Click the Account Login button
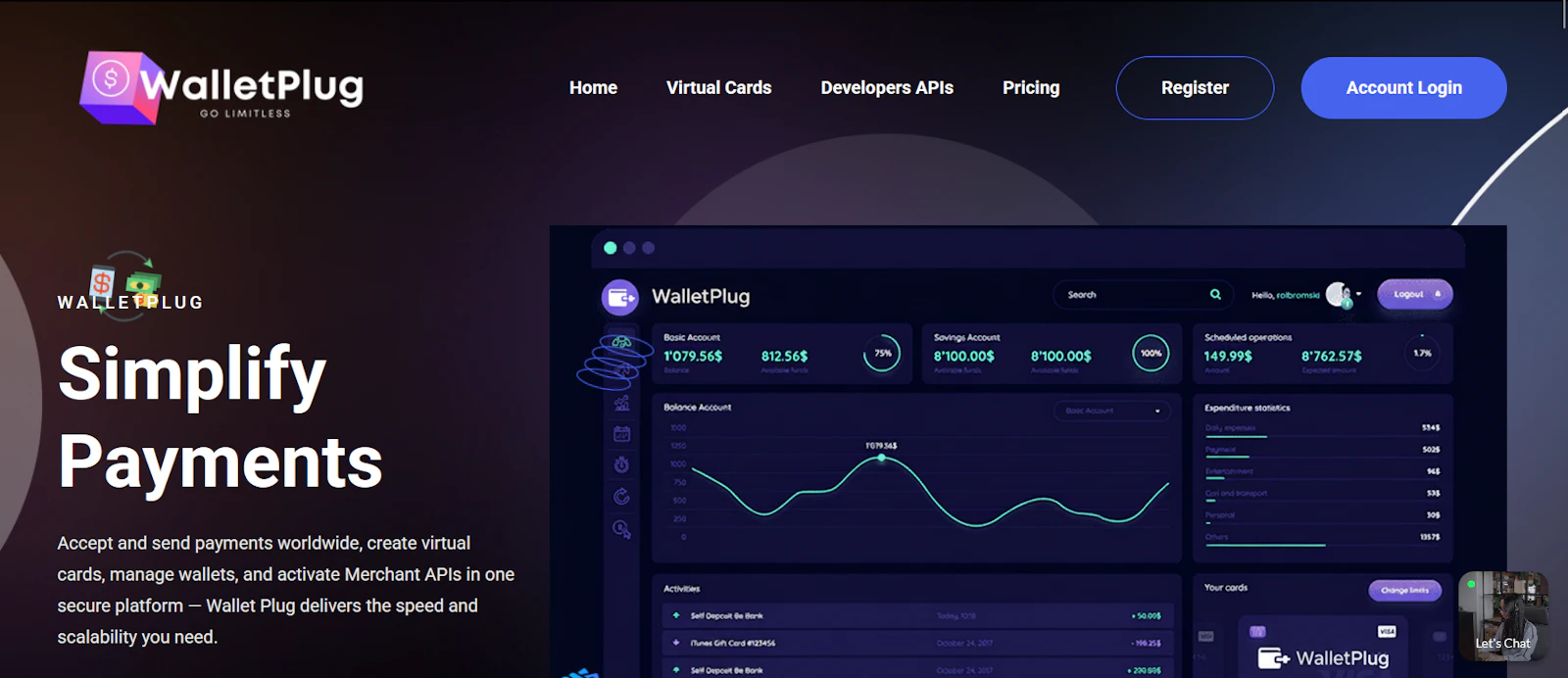 (1403, 88)
